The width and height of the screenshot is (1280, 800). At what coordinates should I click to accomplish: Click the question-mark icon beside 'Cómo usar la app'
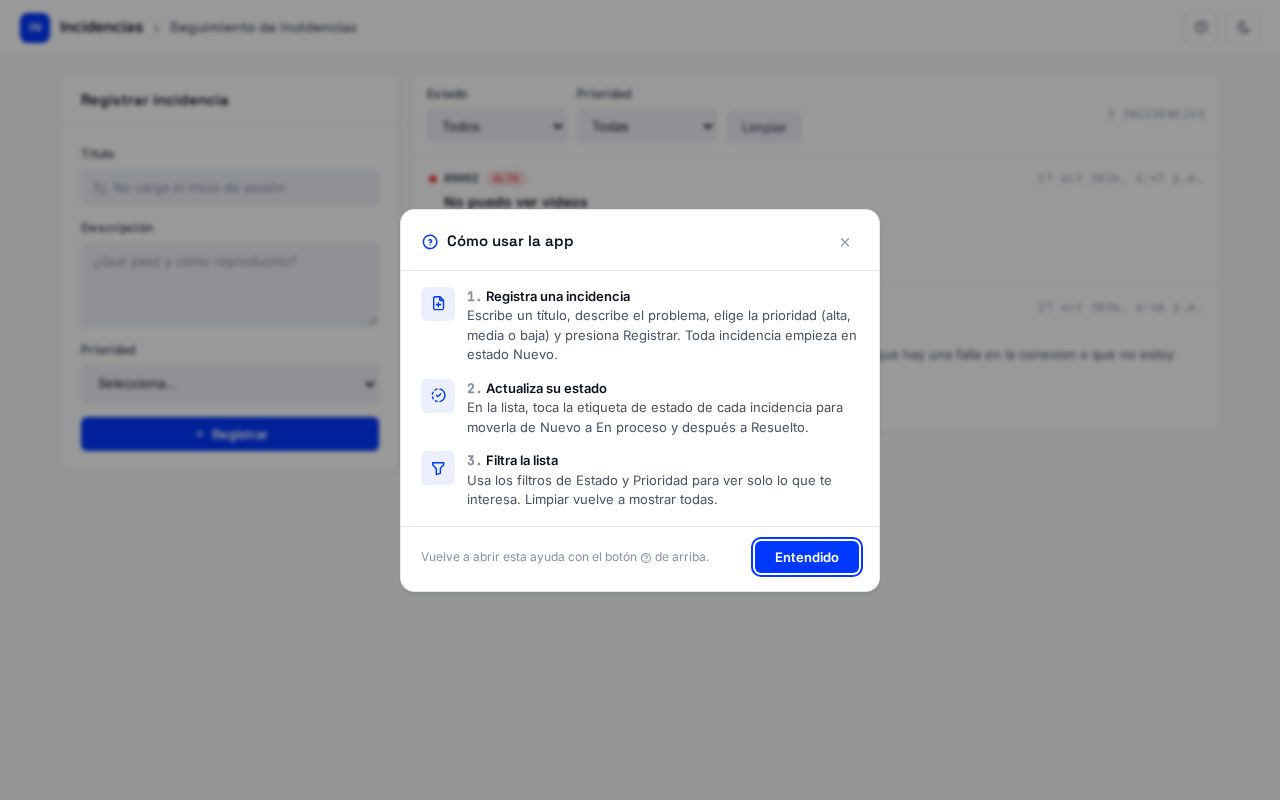click(x=430, y=242)
